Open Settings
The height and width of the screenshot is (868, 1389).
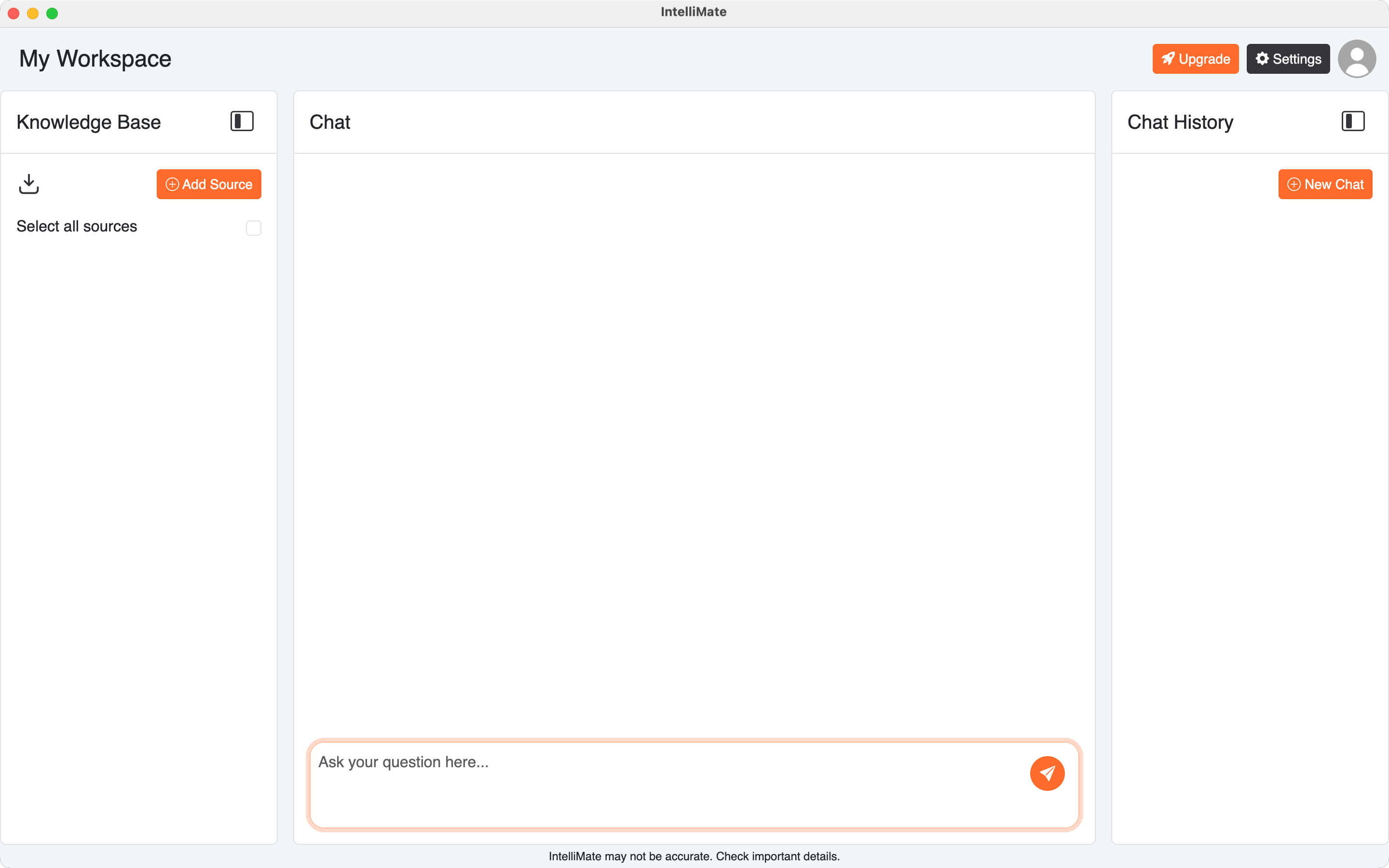1287,58
